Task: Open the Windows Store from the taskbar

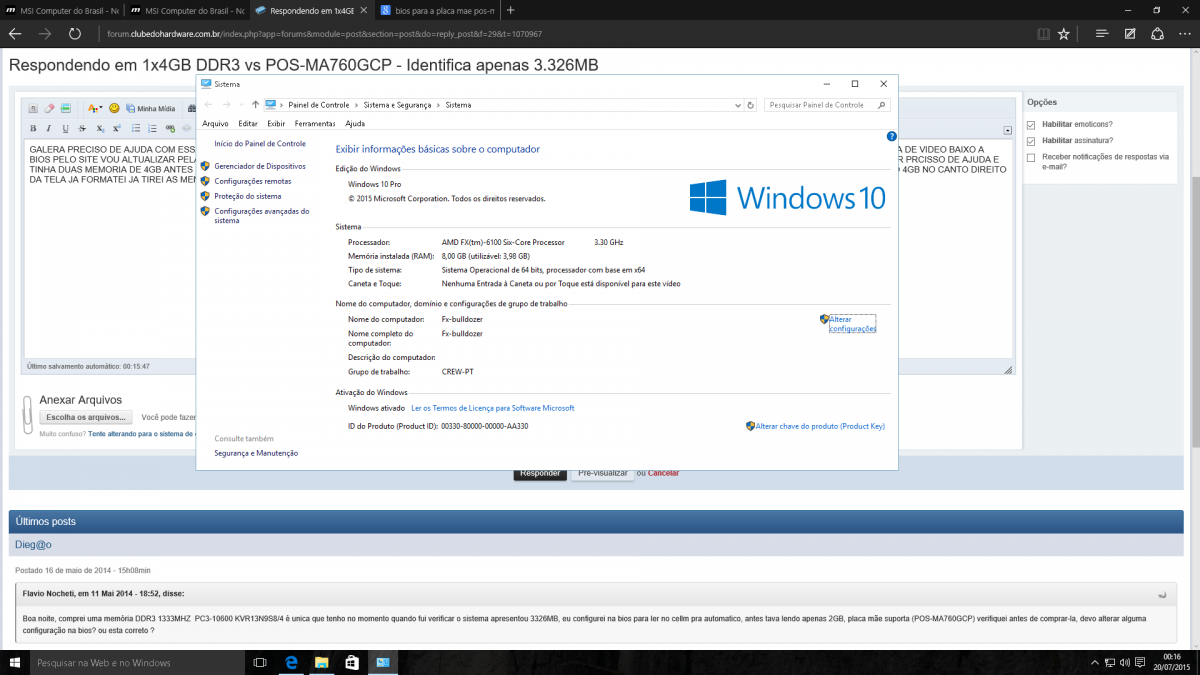Action: (352, 663)
